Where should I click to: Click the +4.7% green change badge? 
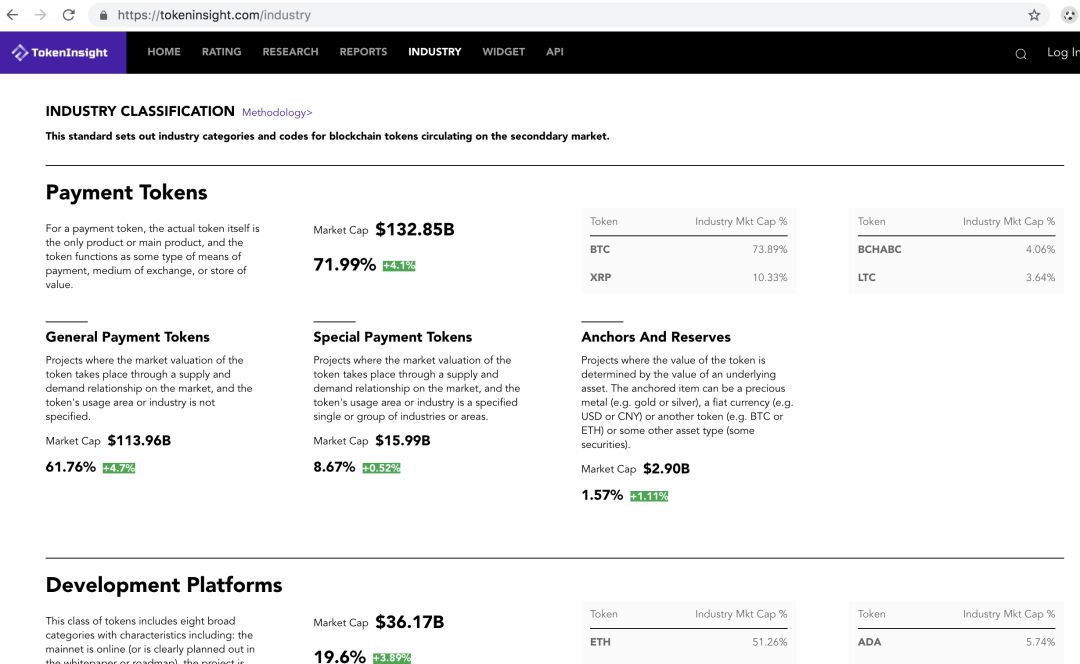[x=119, y=468]
